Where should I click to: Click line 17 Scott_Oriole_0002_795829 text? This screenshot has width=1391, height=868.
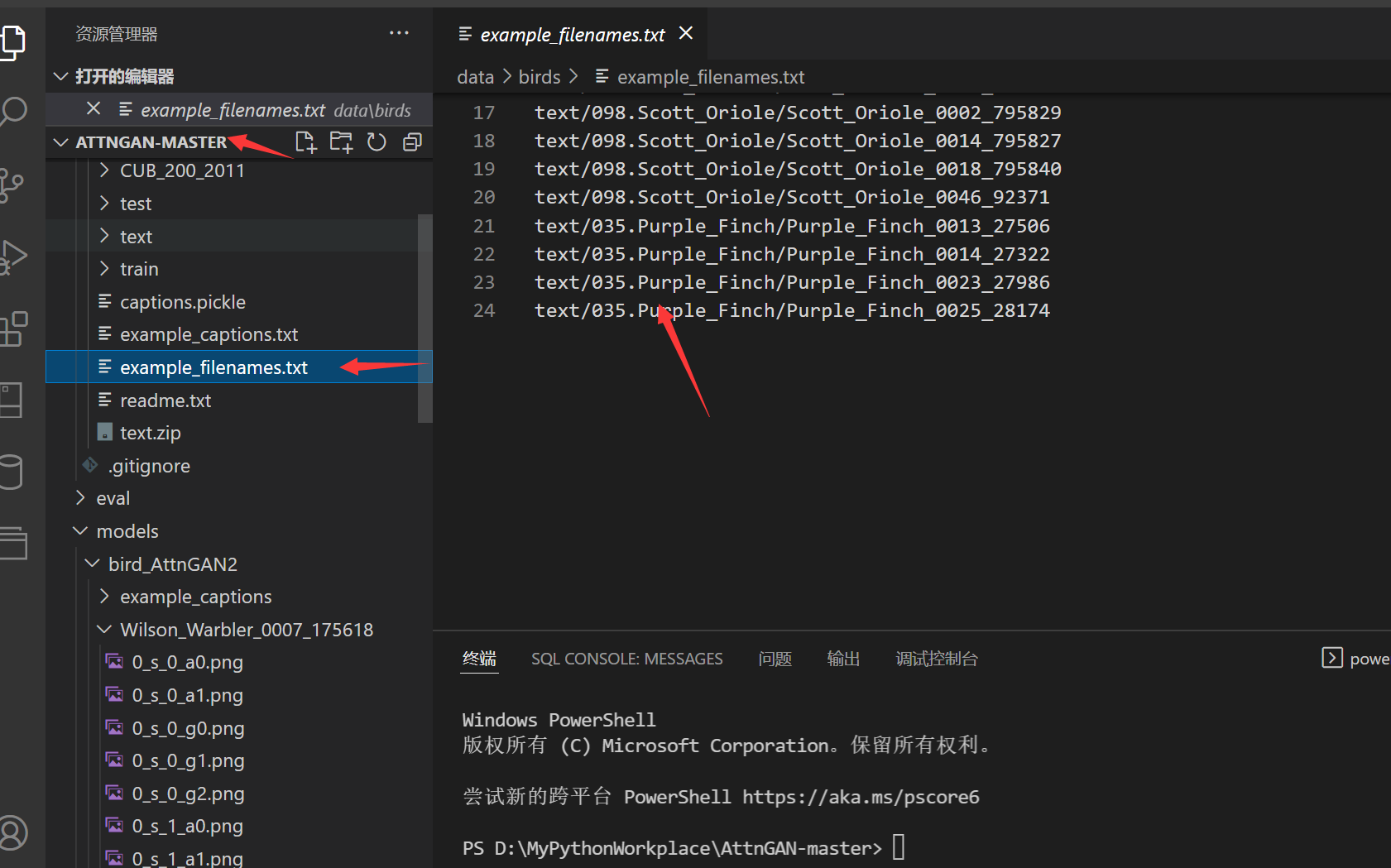coord(798,113)
